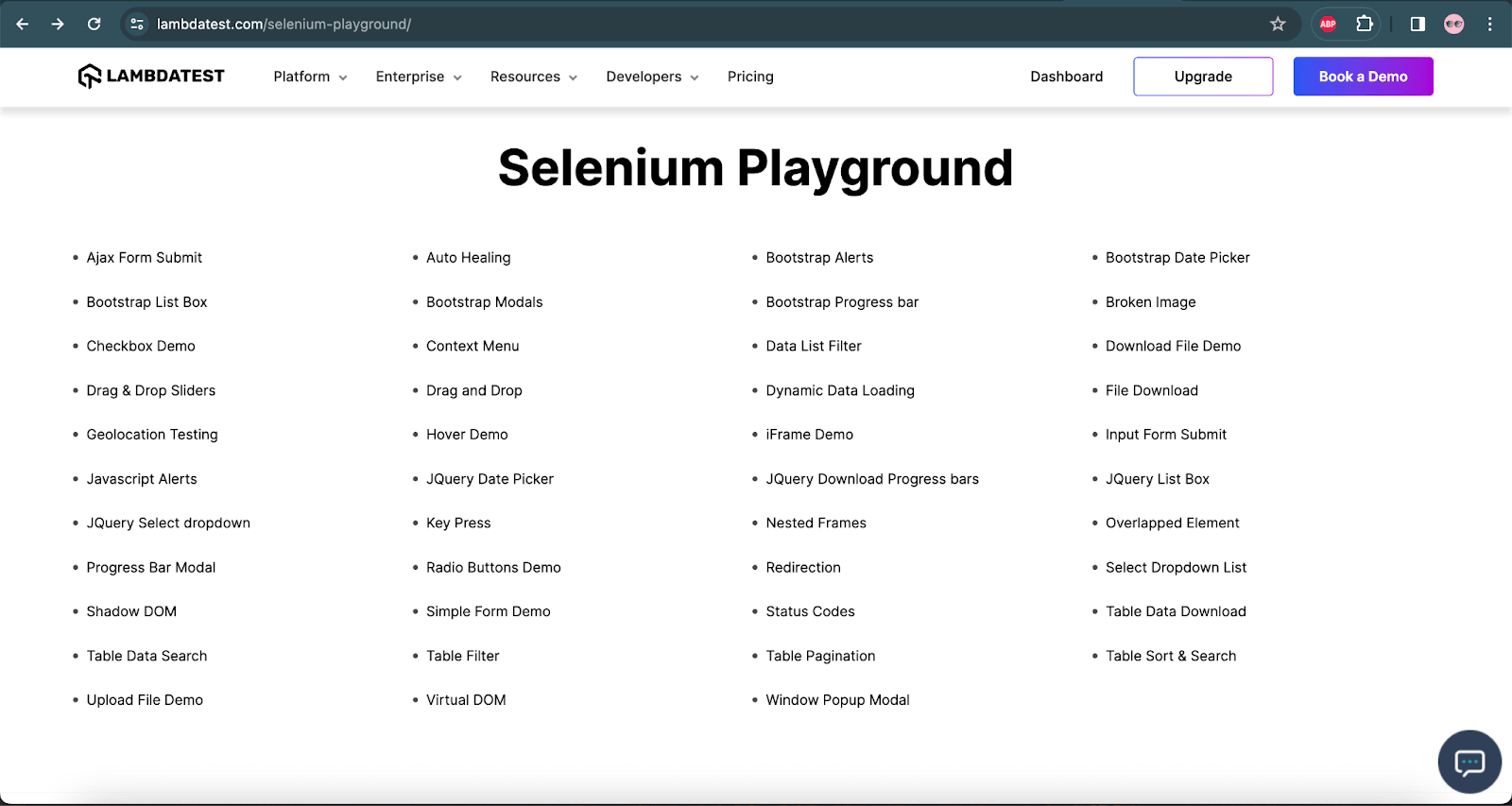
Task: Open Shadow DOM link
Action: click(x=131, y=611)
